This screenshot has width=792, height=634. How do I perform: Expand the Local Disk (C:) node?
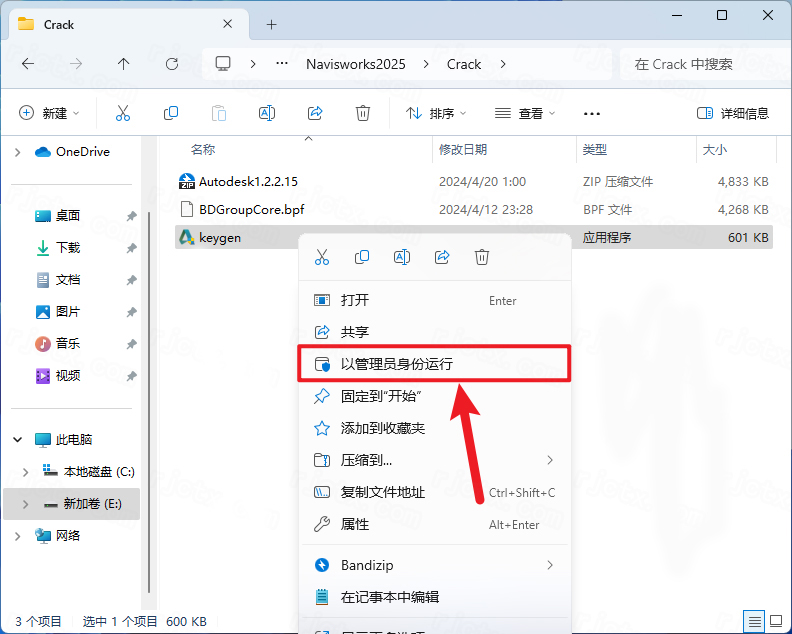coord(25,472)
